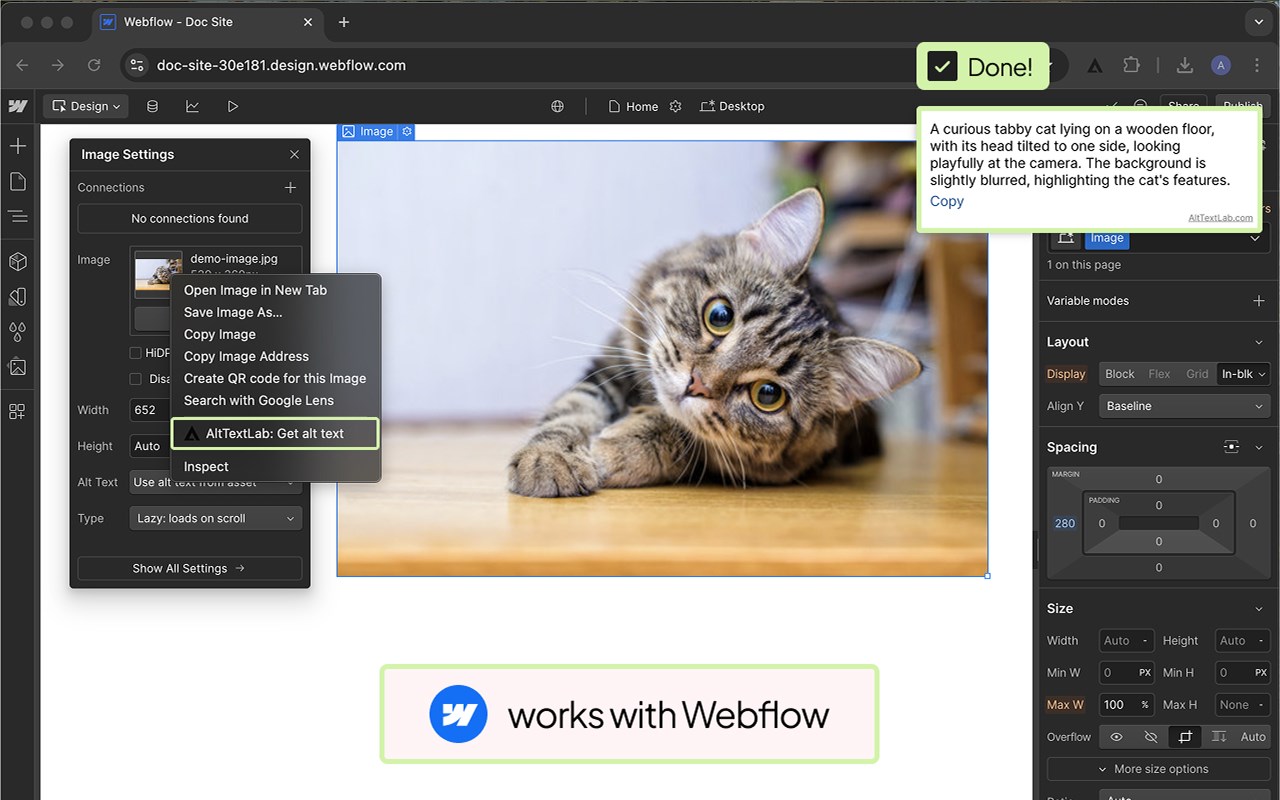Add a variable mode with plus
This screenshot has width=1280, height=800.
pyautogui.click(x=1258, y=301)
